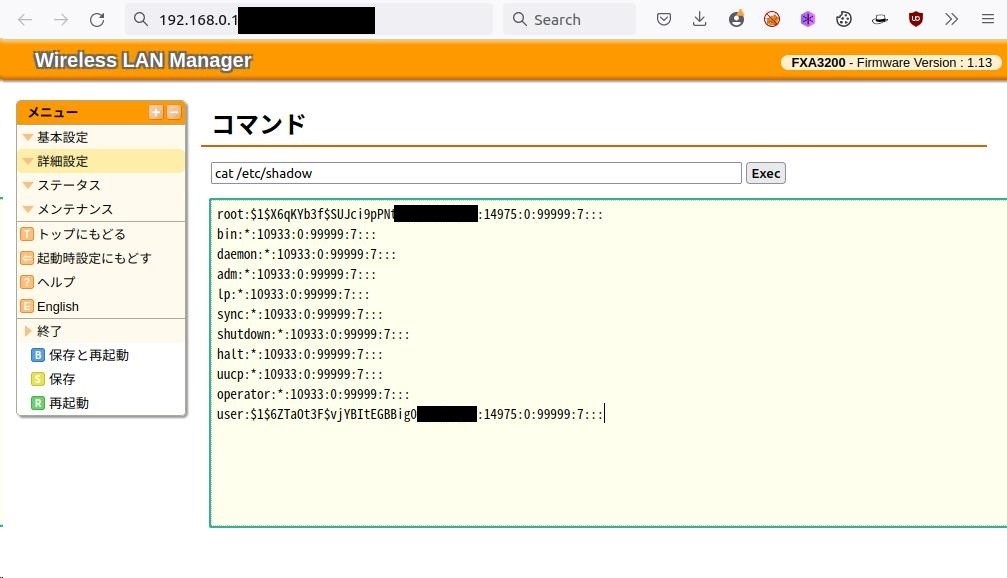This screenshot has height=578, width=1007.
Task: Click the 再起動 (Reboot) menu icon
Action: (x=39, y=403)
